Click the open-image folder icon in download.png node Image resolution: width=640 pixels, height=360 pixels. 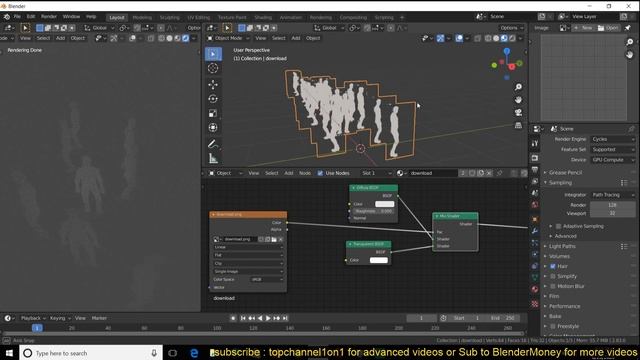(274, 239)
